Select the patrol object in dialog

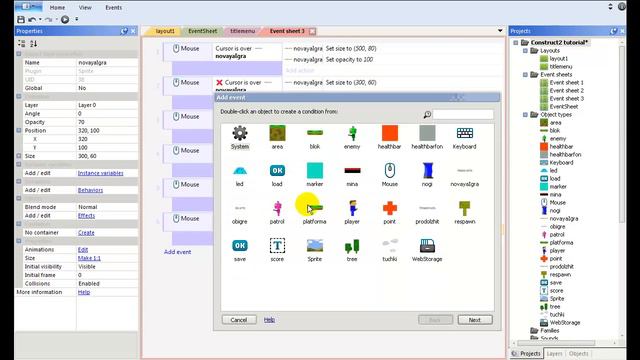[277, 212]
